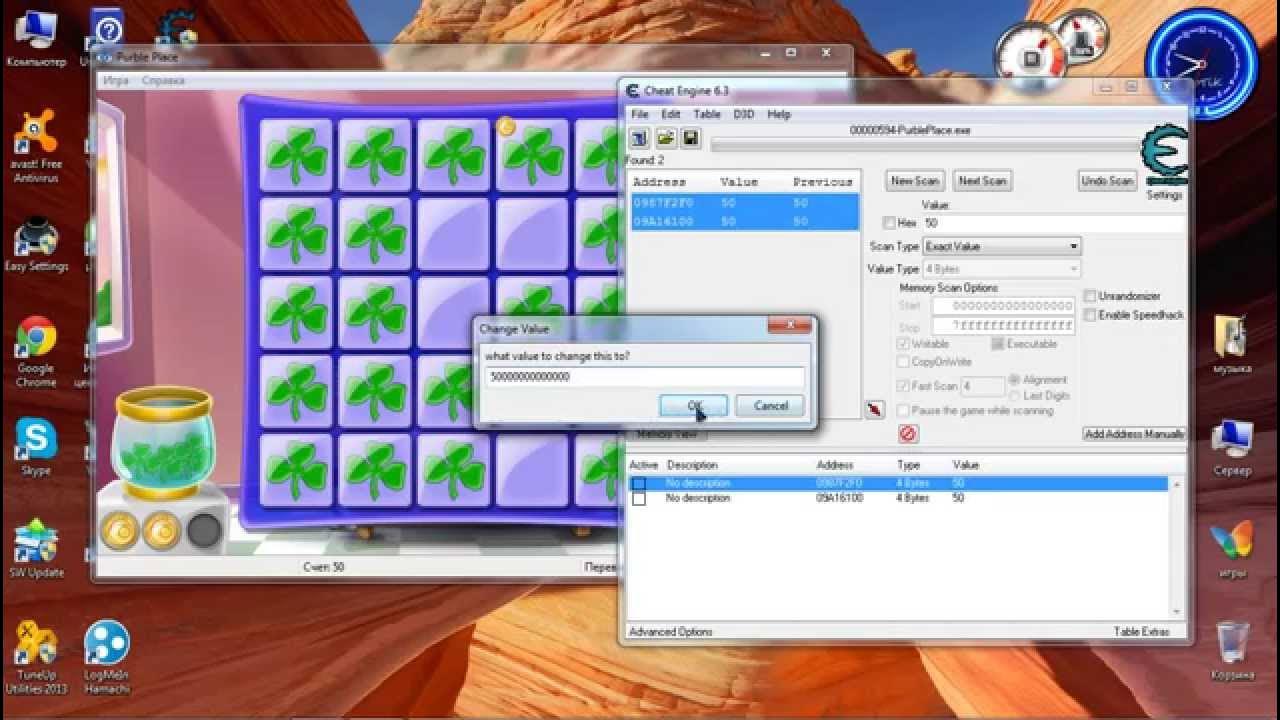The height and width of the screenshot is (720, 1280).
Task: Toggle the Executable checkbox
Action: 998,344
